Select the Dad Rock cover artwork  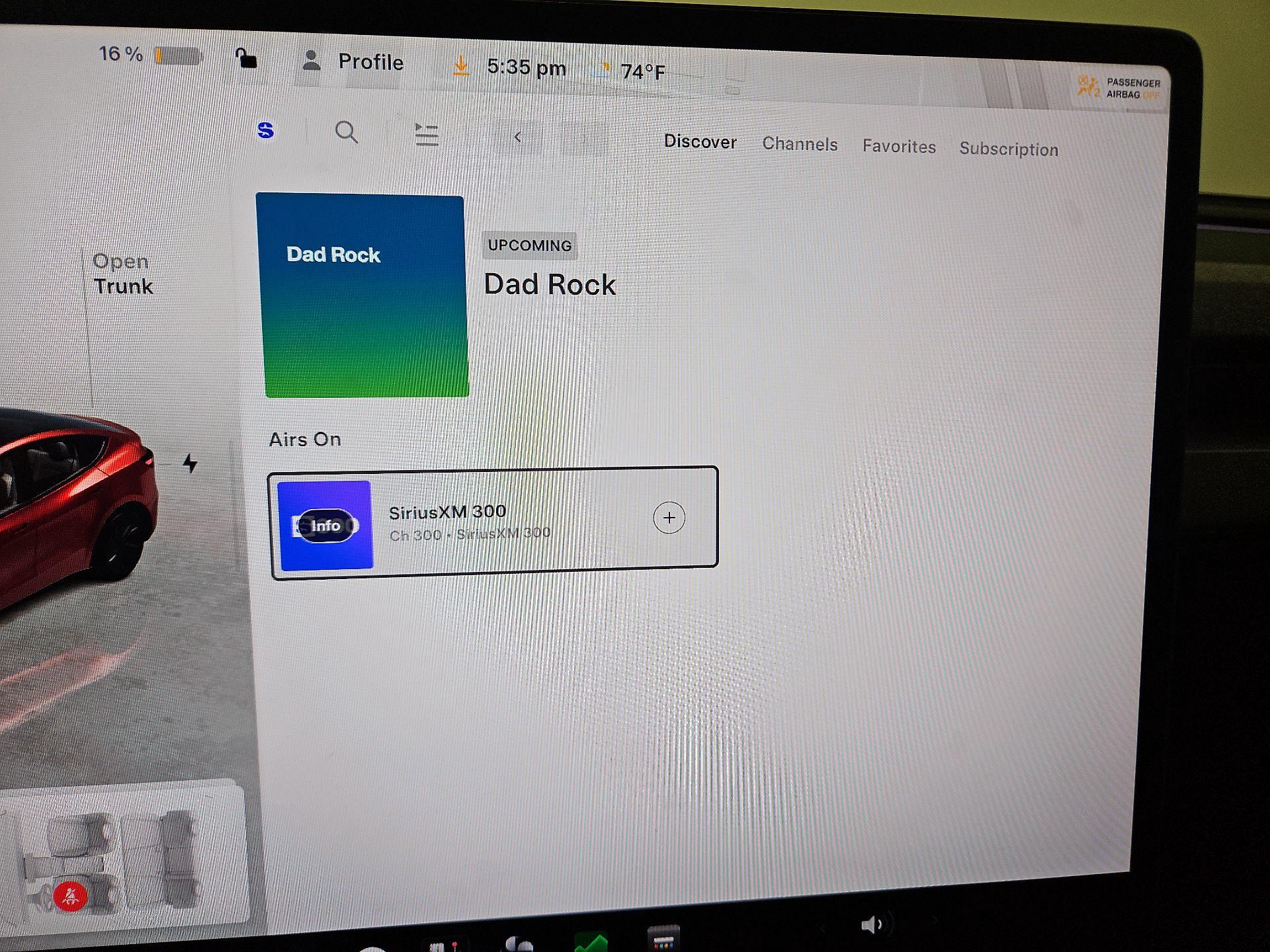coord(362,296)
